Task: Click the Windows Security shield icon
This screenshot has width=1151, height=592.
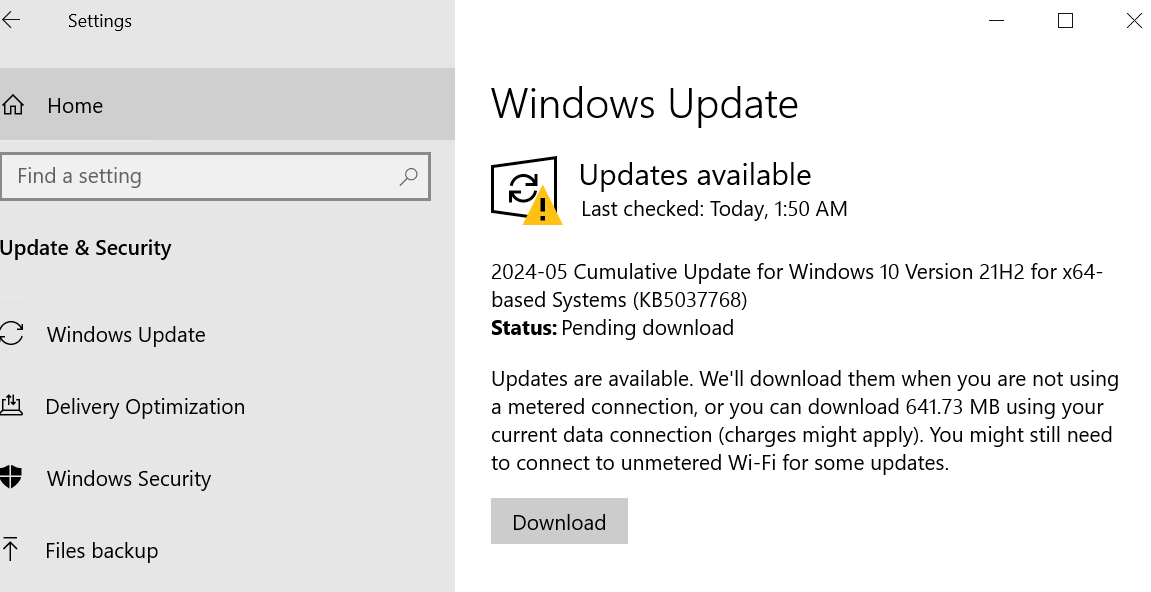Action: click(x=11, y=477)
